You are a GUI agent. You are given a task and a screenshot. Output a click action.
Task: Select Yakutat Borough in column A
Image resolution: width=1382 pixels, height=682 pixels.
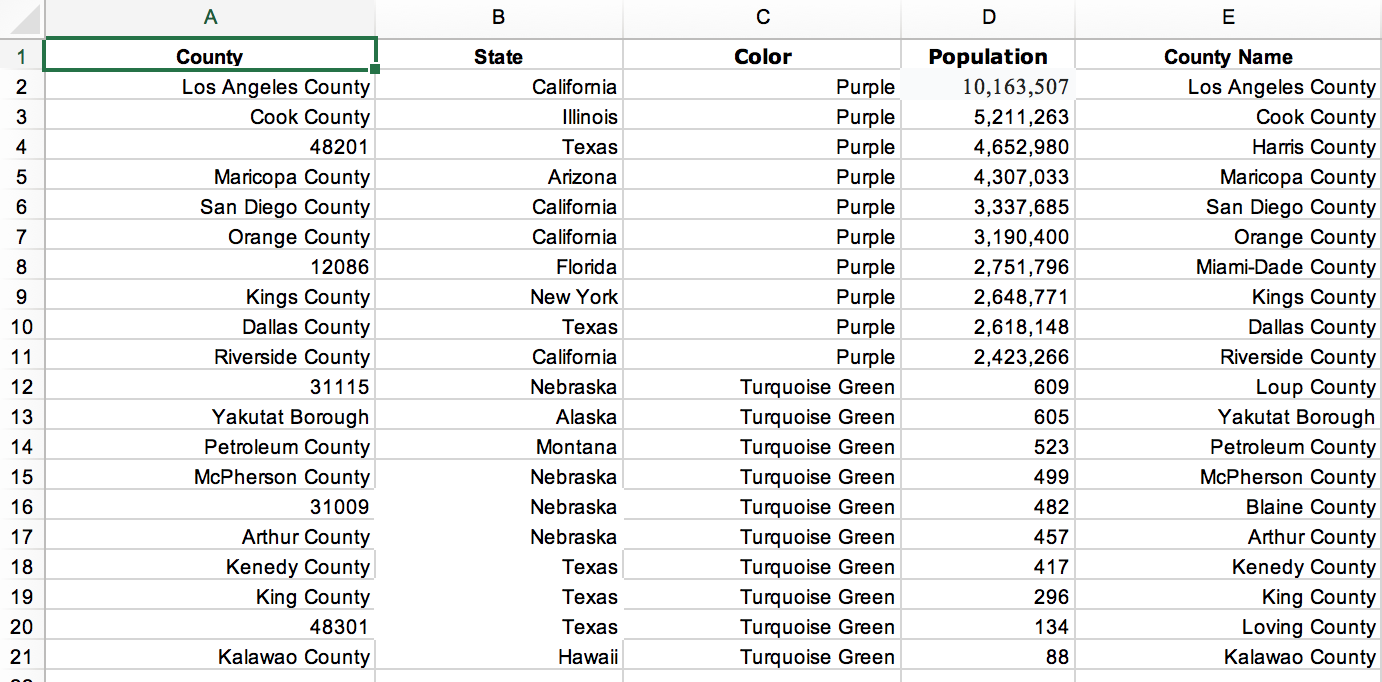point(210,417)
